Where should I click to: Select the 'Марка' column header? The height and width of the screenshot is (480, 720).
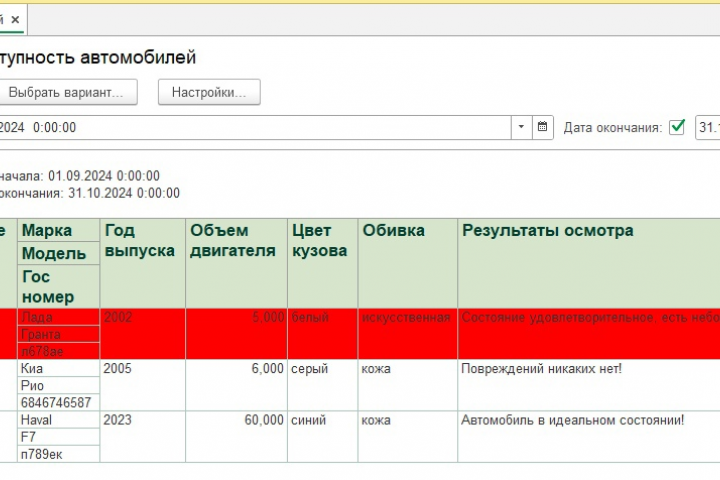[x=58, y=230]
